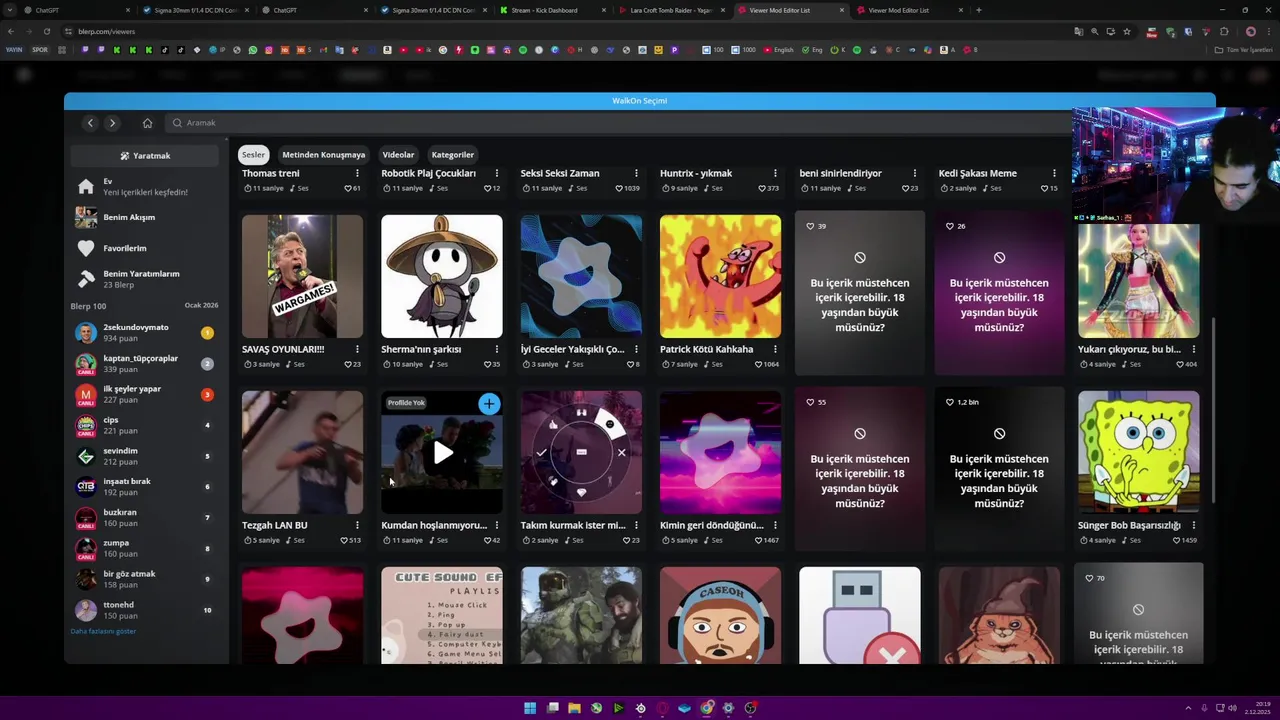This screenshot has width=1280, height=720.
Task: Open options menu for Sherma'nın şarkısı
Action: pyautogui.click(x=496, y=349)
